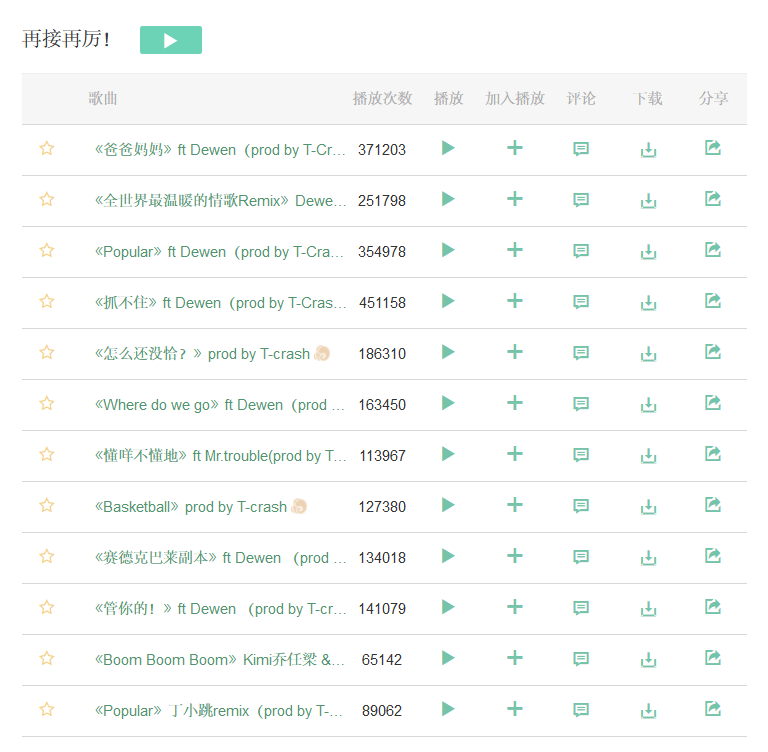Add 《Where do we go》 to queue

coord(515,403)
